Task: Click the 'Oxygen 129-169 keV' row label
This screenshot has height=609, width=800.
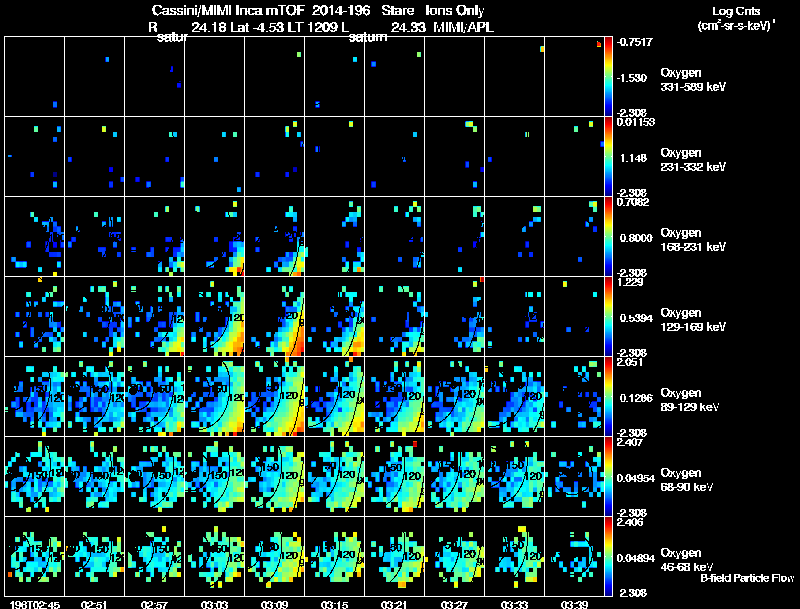Action: (x=693, y=320)
